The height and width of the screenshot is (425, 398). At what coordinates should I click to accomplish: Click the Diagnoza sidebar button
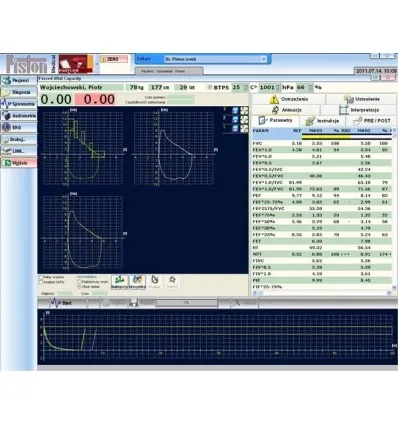pyautogui.click(x=19, y=92)
